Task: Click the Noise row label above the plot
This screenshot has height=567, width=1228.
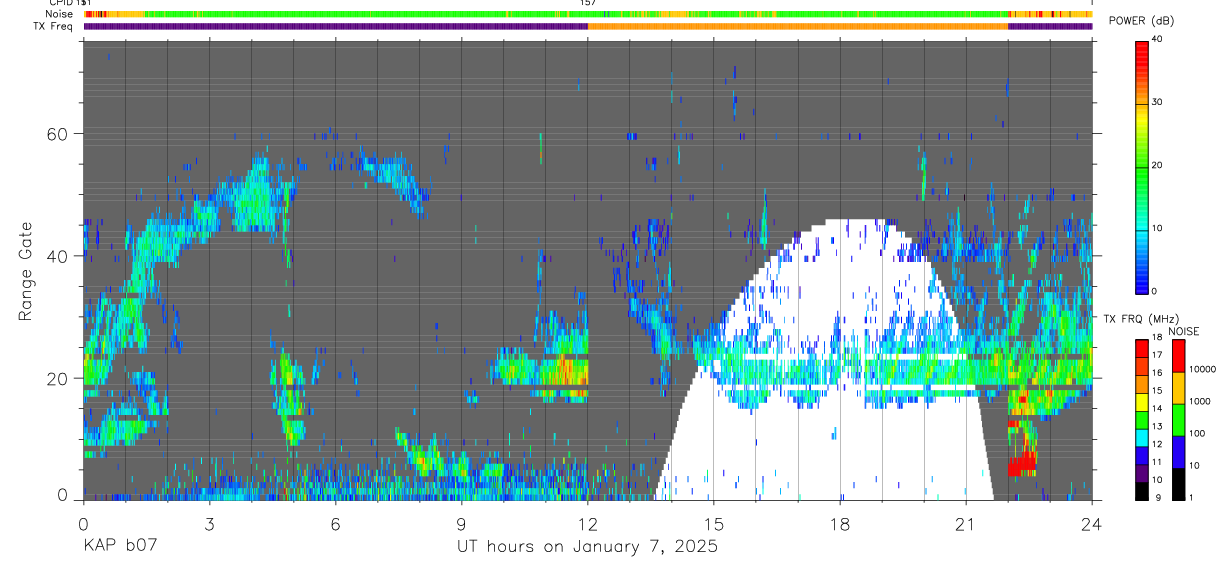Action: point(58,15)
